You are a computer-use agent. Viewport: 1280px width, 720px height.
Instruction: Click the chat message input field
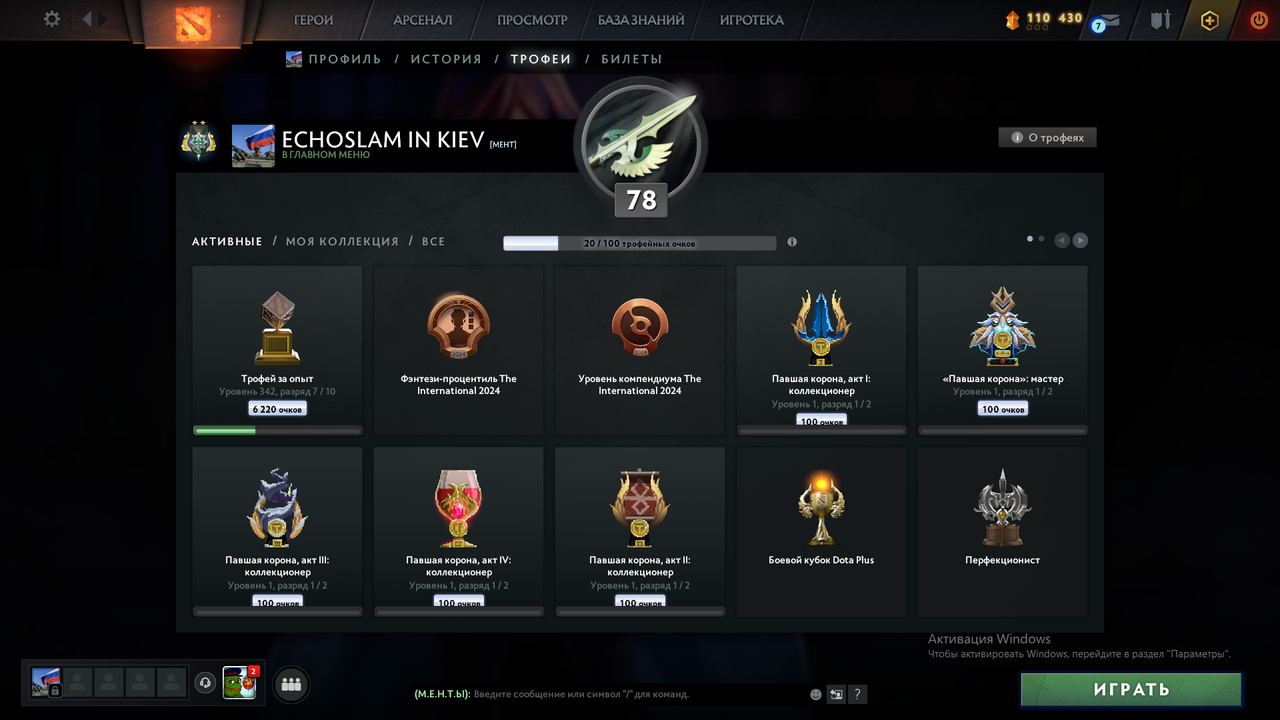(x=638, y=694)
